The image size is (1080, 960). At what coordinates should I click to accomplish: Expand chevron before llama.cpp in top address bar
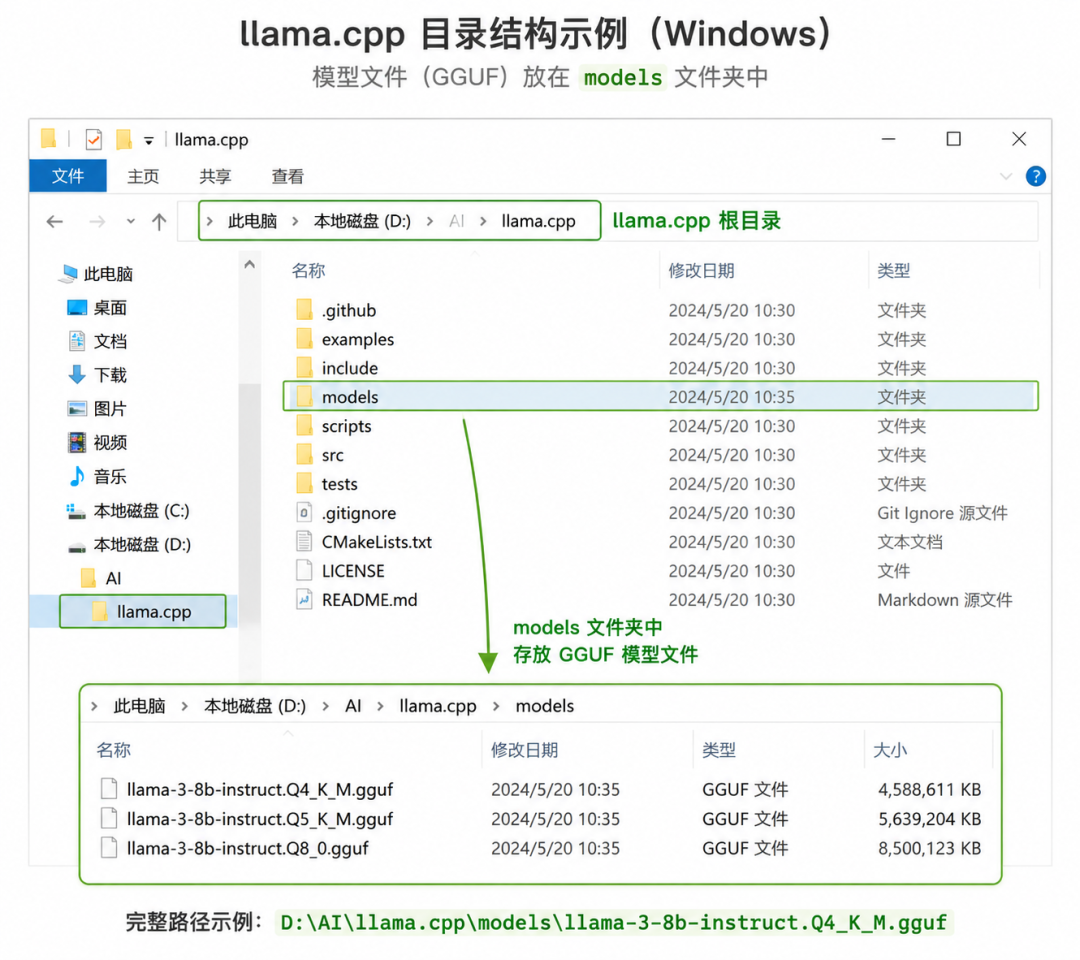(x=483, y=221)
